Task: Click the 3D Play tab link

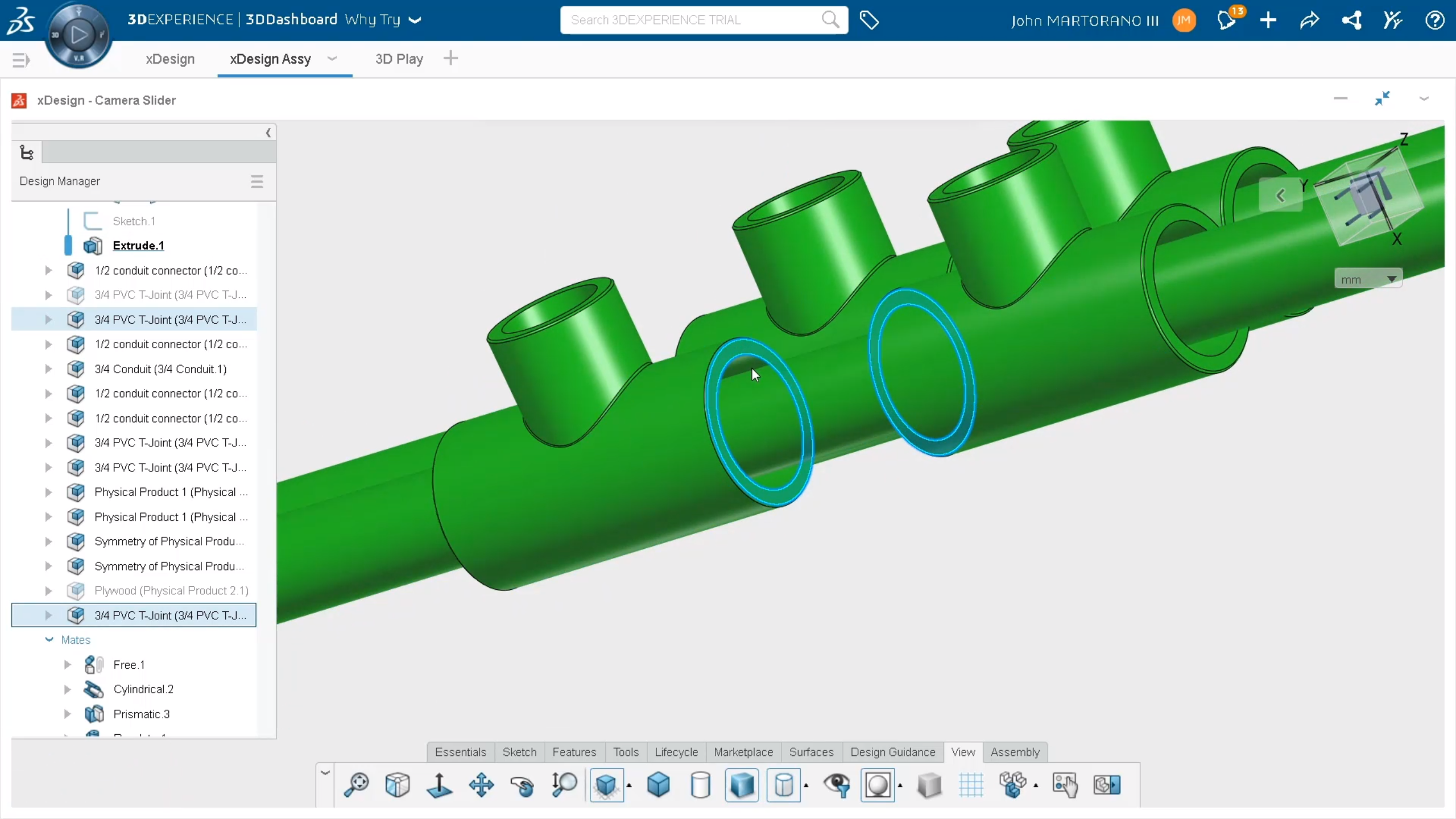Action: 398,59
